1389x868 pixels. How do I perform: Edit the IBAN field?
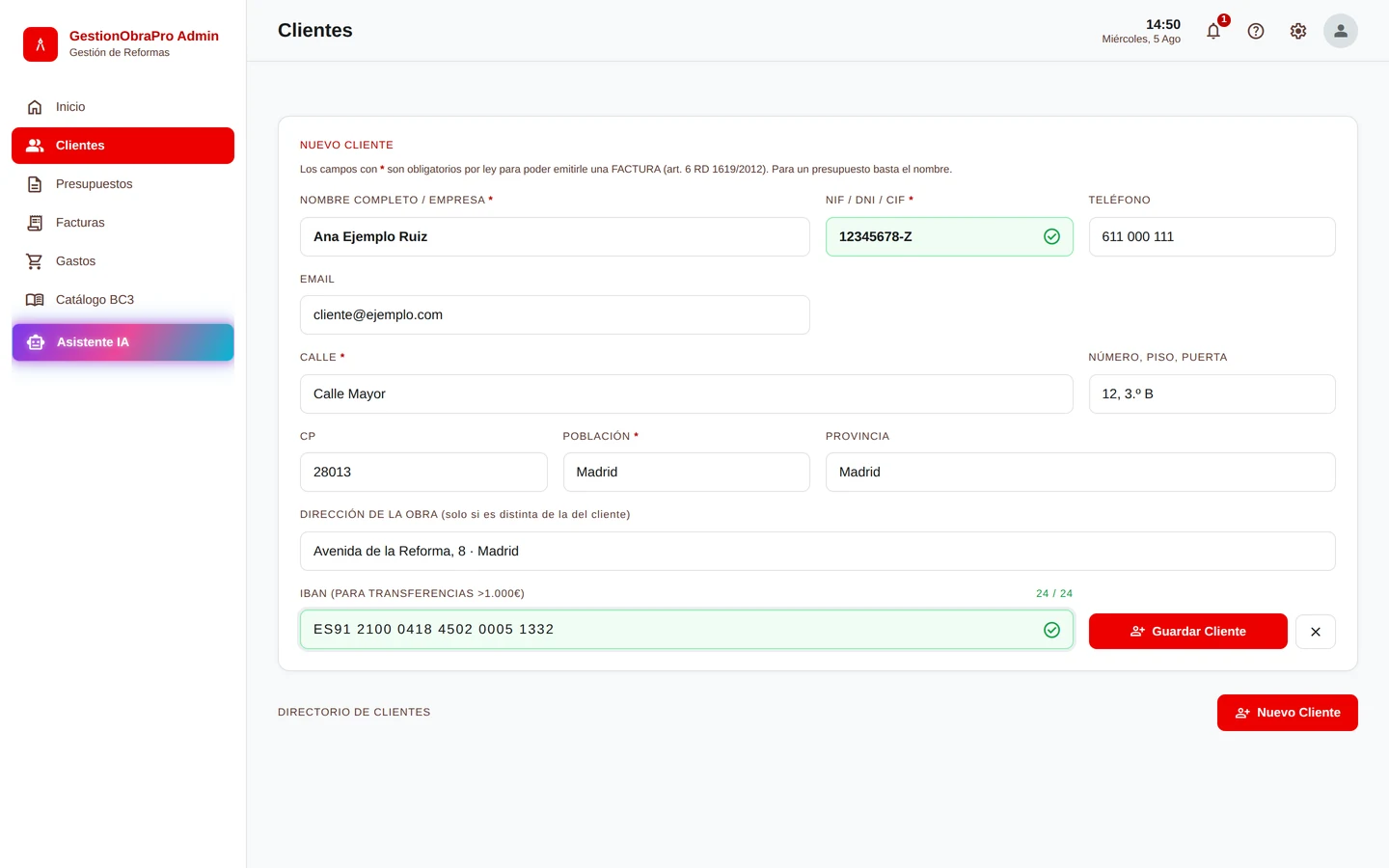687,629
